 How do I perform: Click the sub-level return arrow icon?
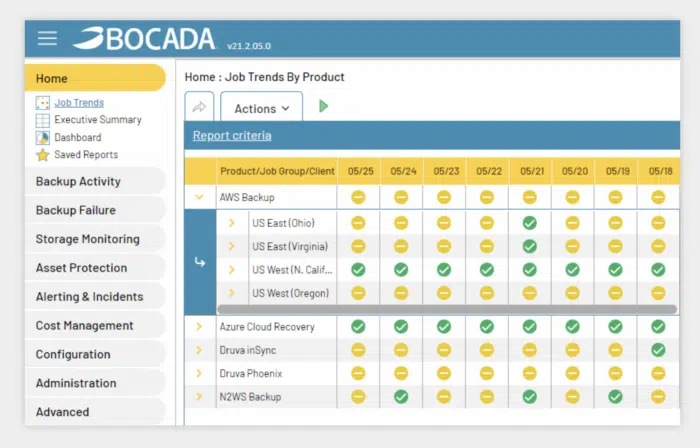(200, 262)
